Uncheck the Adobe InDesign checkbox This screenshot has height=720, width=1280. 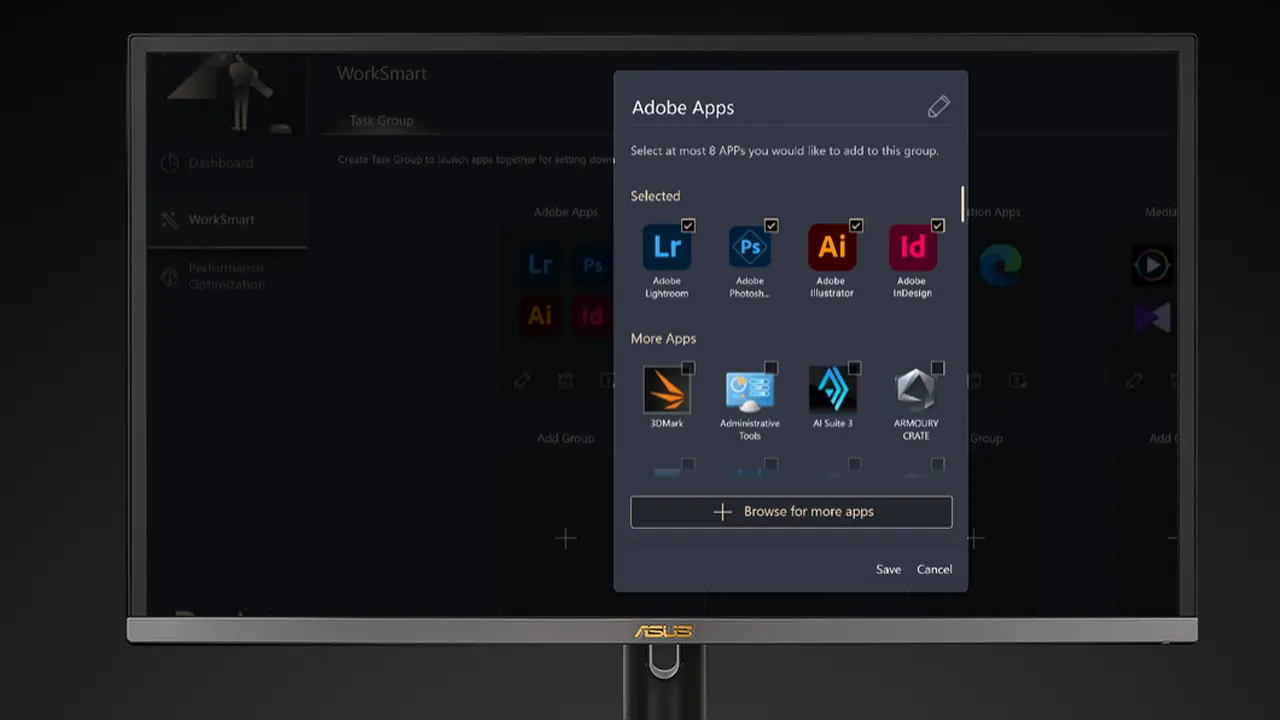coord(937,226)
